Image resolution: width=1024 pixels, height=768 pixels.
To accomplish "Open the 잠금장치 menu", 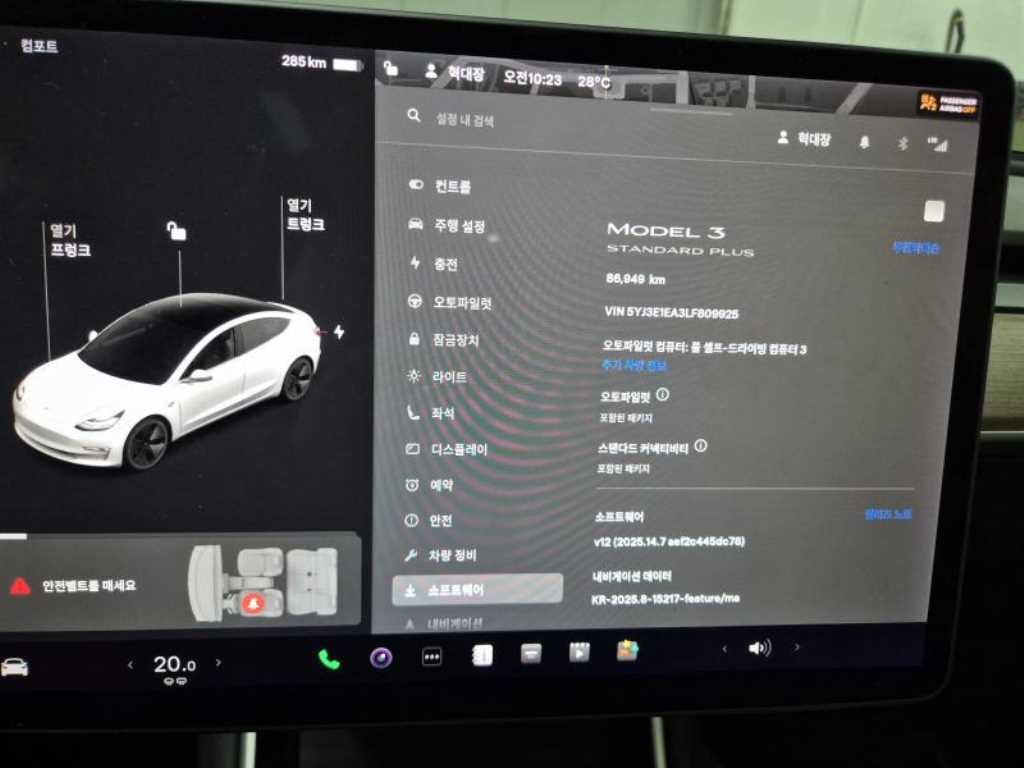I will pyautogui.click(x=443, y=340).
